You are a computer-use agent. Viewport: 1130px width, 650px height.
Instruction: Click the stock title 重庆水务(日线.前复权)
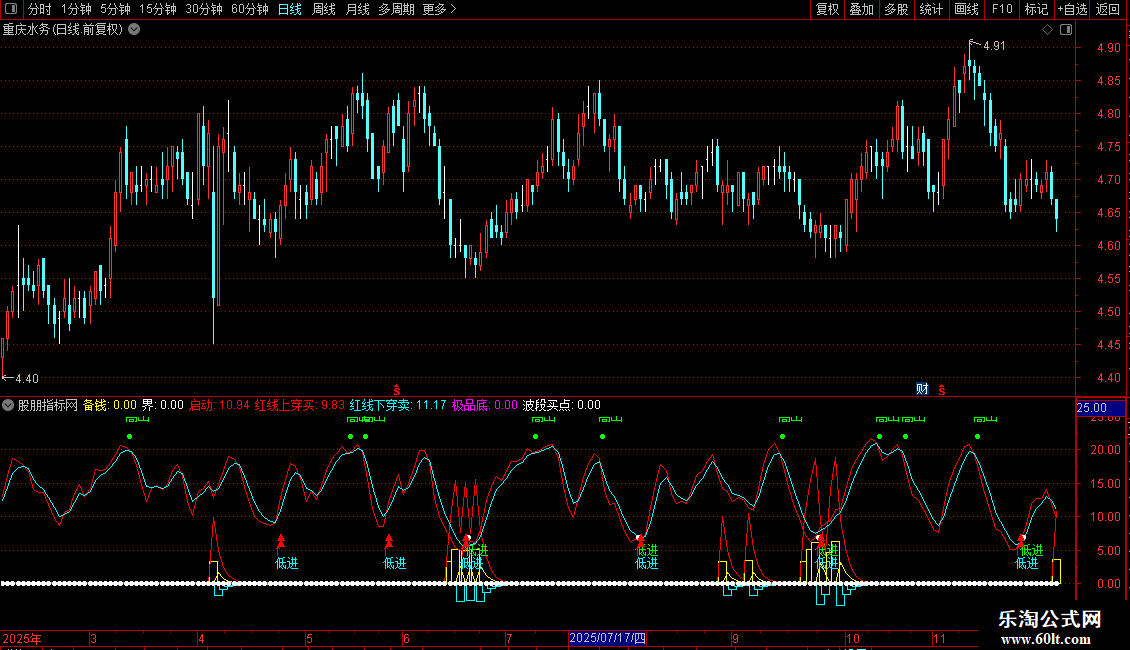pyautogui.click(x=63, y=30)
